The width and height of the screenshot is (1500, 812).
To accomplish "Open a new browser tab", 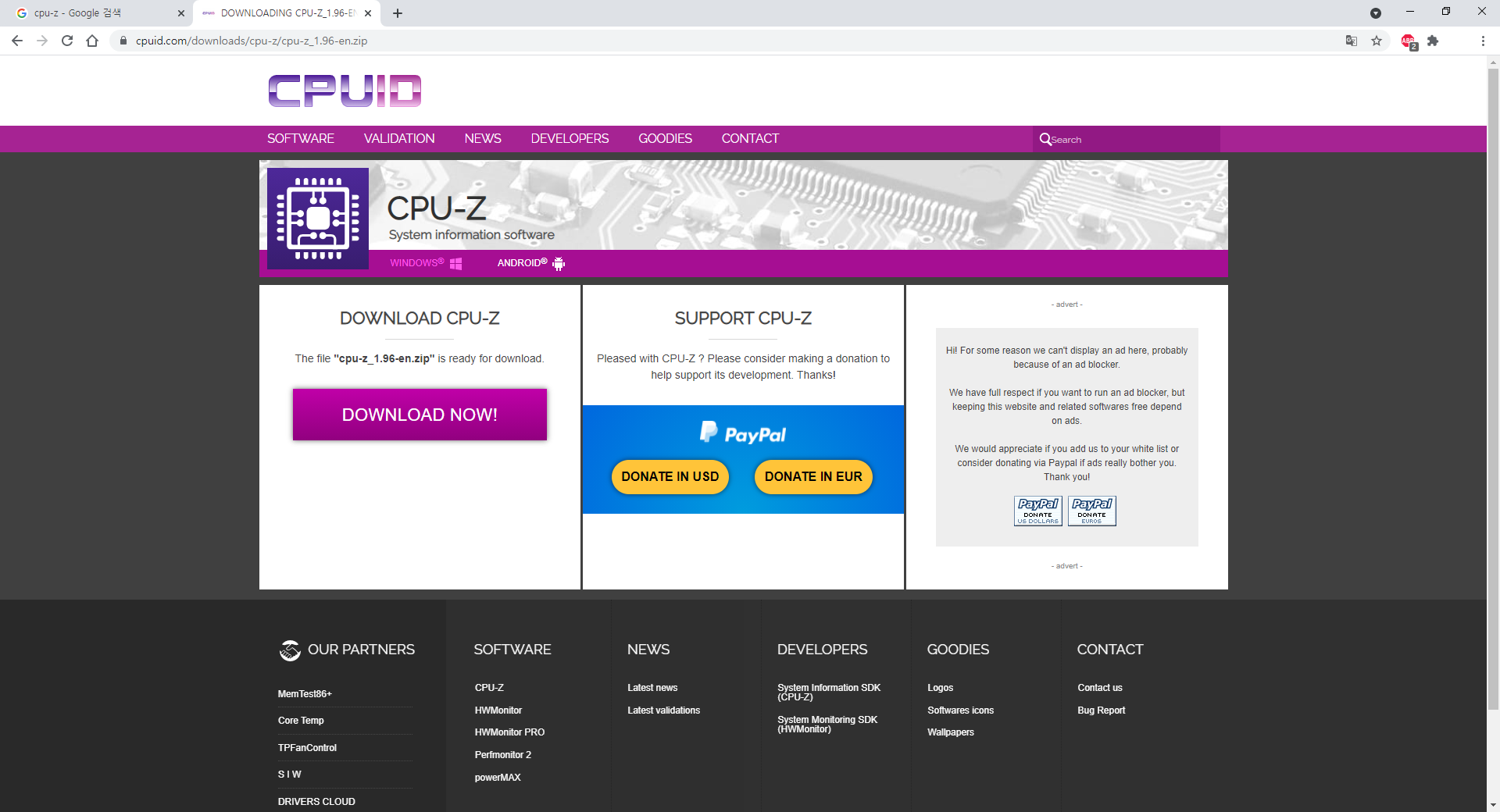I will pyautogui.click(x=398, y=13).
